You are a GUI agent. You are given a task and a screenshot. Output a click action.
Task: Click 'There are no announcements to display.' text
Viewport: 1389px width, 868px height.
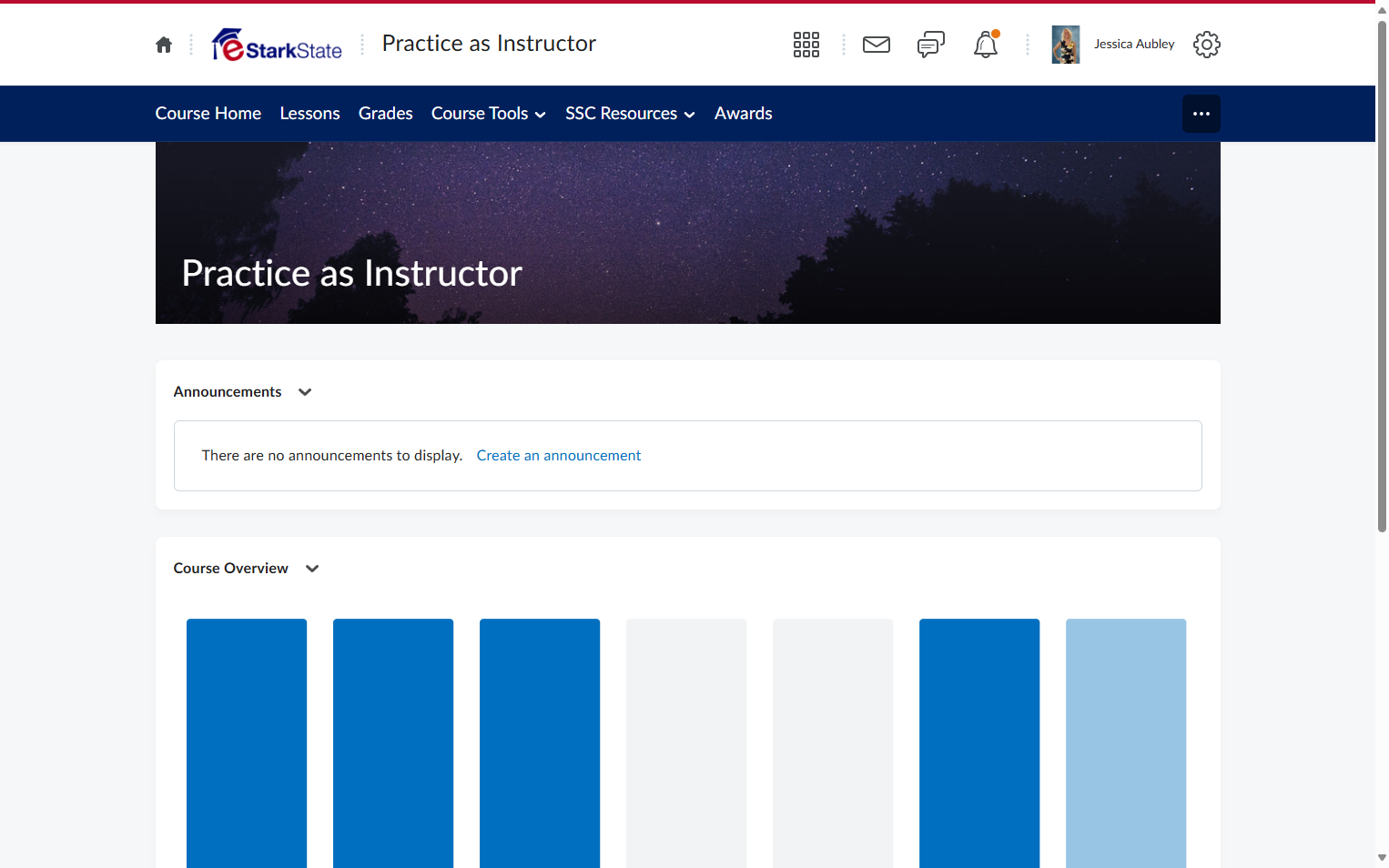[x=332, y=456]
